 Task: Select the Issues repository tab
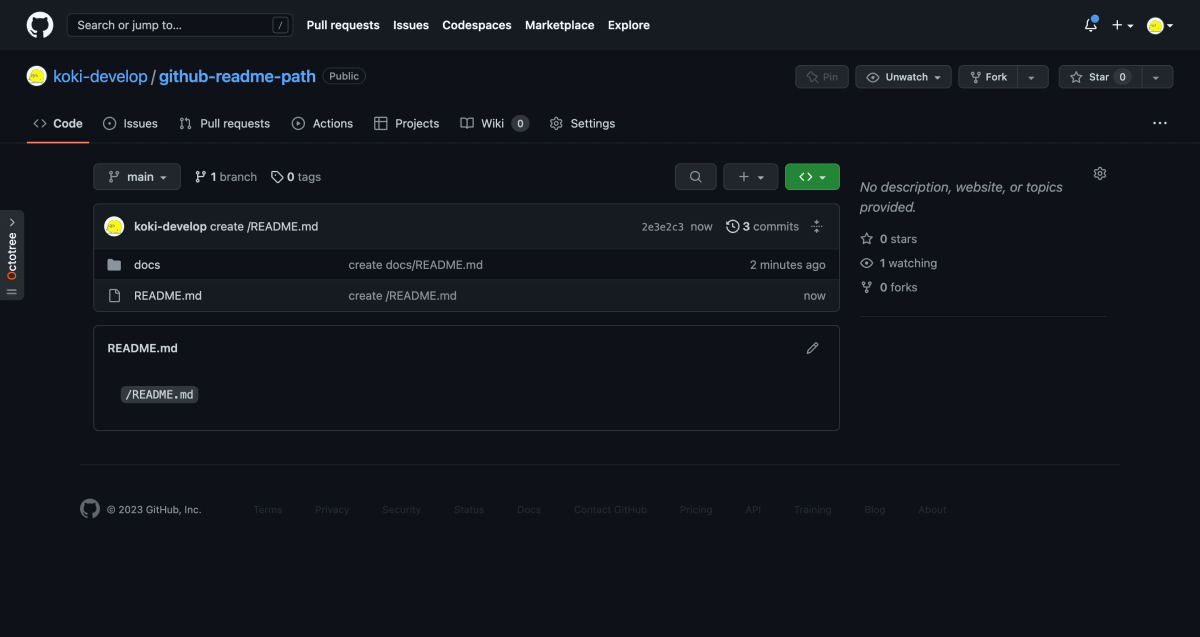[130, 123]
